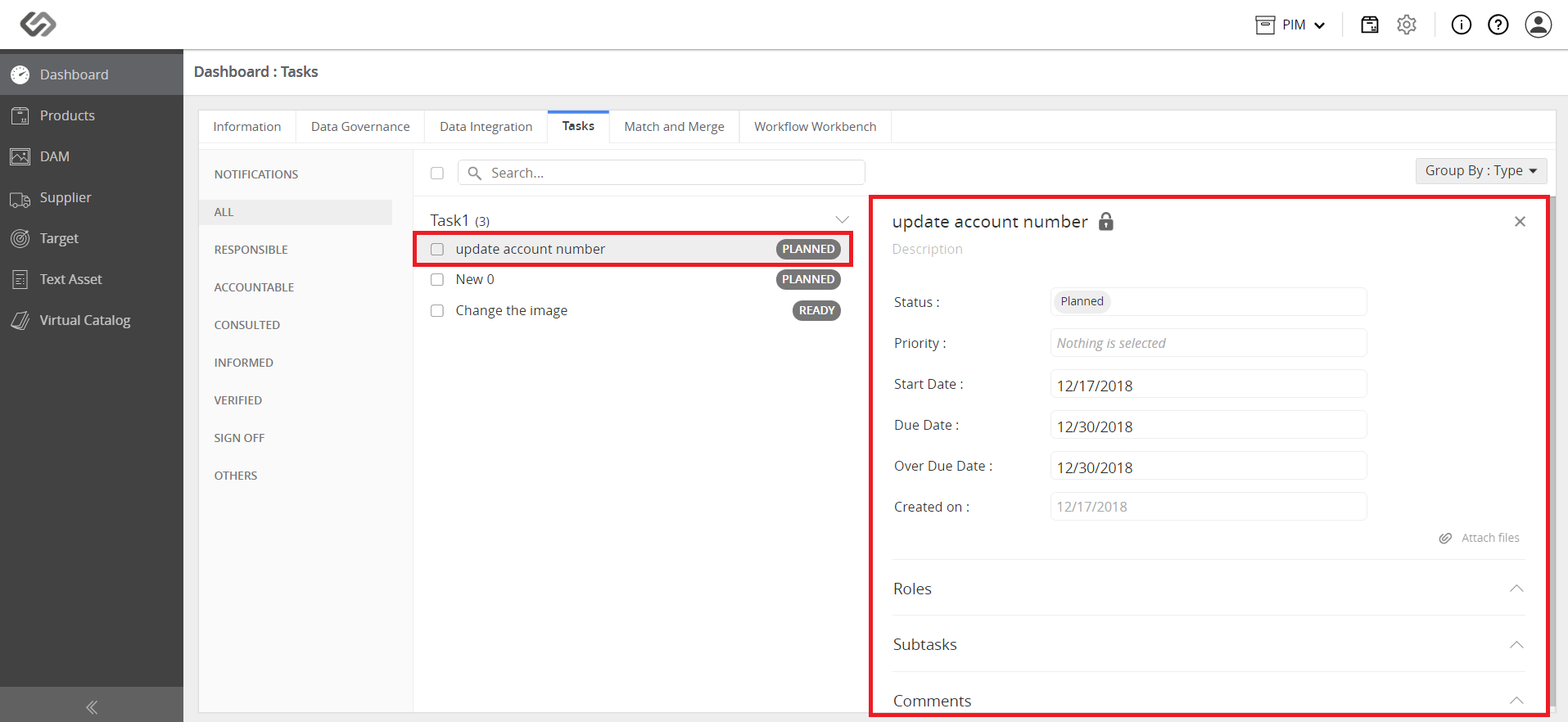The image size is (1568, 722).
Task: Open the help question mark icon
Action: 1498,25
